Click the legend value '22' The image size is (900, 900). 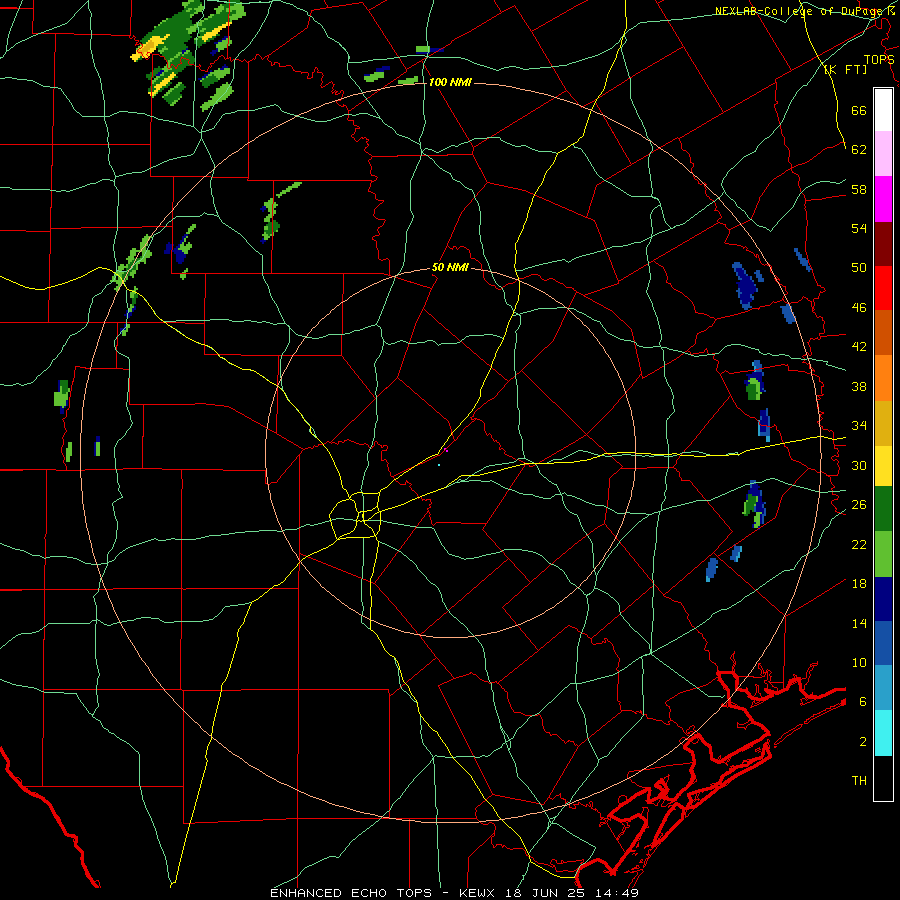859,544
